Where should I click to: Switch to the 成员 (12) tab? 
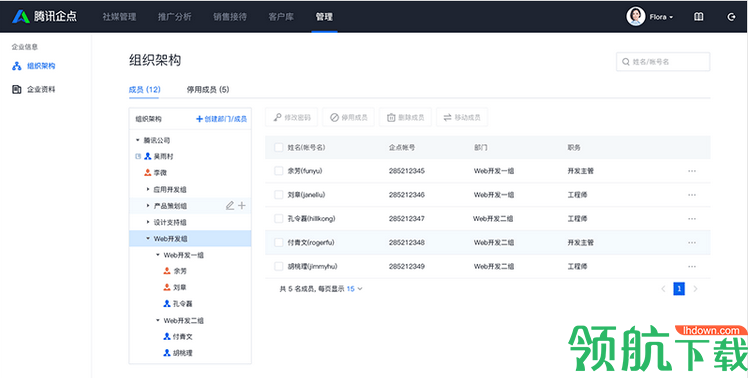[x=145, y=89]
